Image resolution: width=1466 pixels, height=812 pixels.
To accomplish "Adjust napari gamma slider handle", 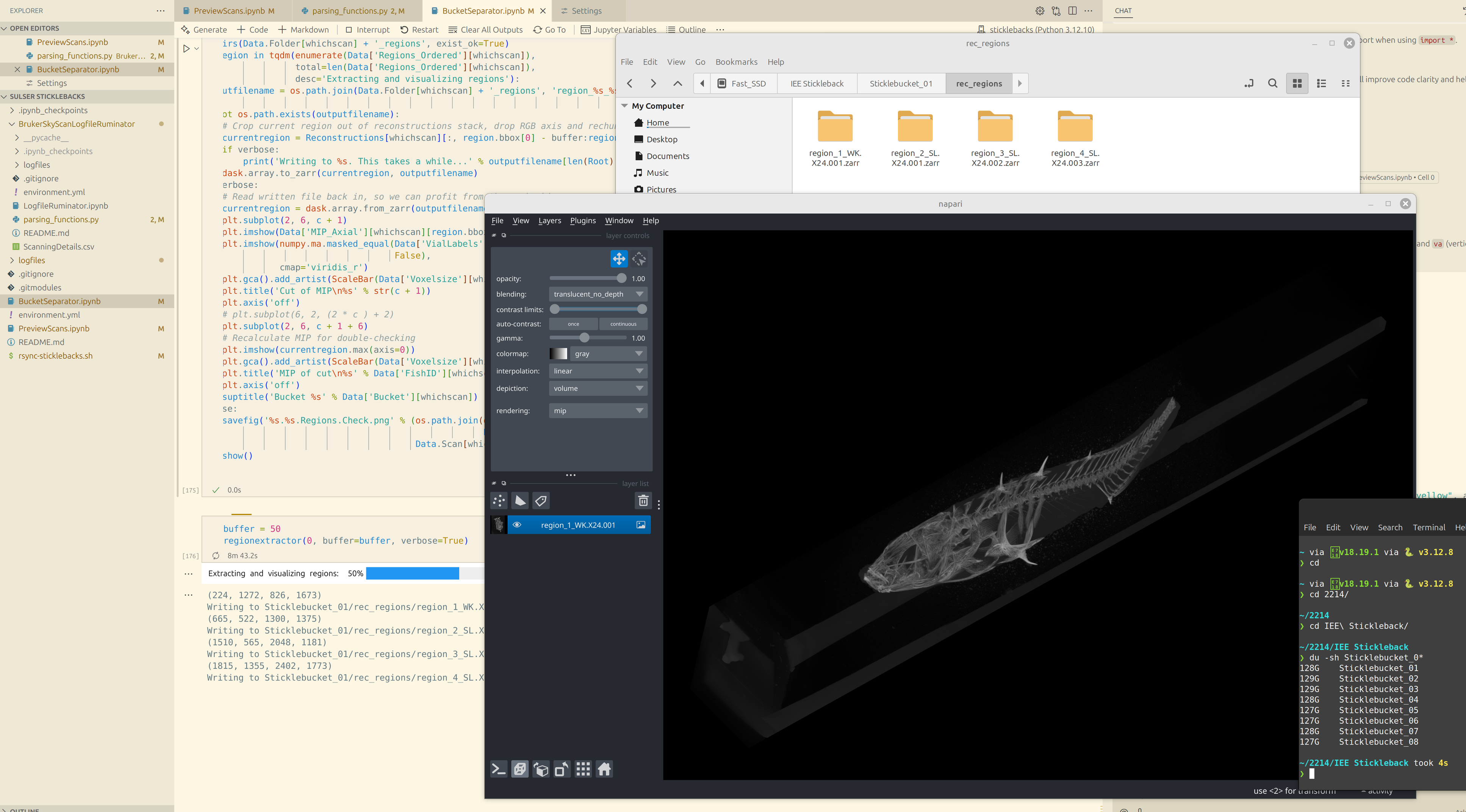I will pos(584,338).
